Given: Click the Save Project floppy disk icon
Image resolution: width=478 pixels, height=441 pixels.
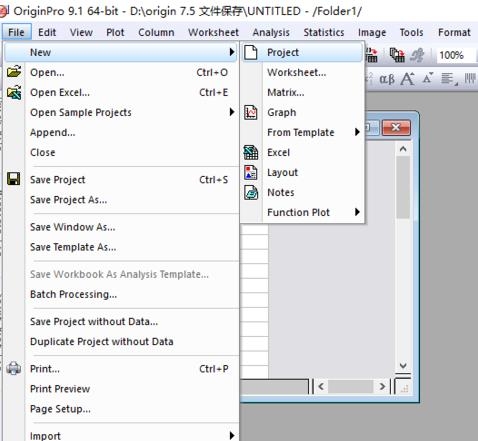Looking at the screenshot, I should 14,179.
